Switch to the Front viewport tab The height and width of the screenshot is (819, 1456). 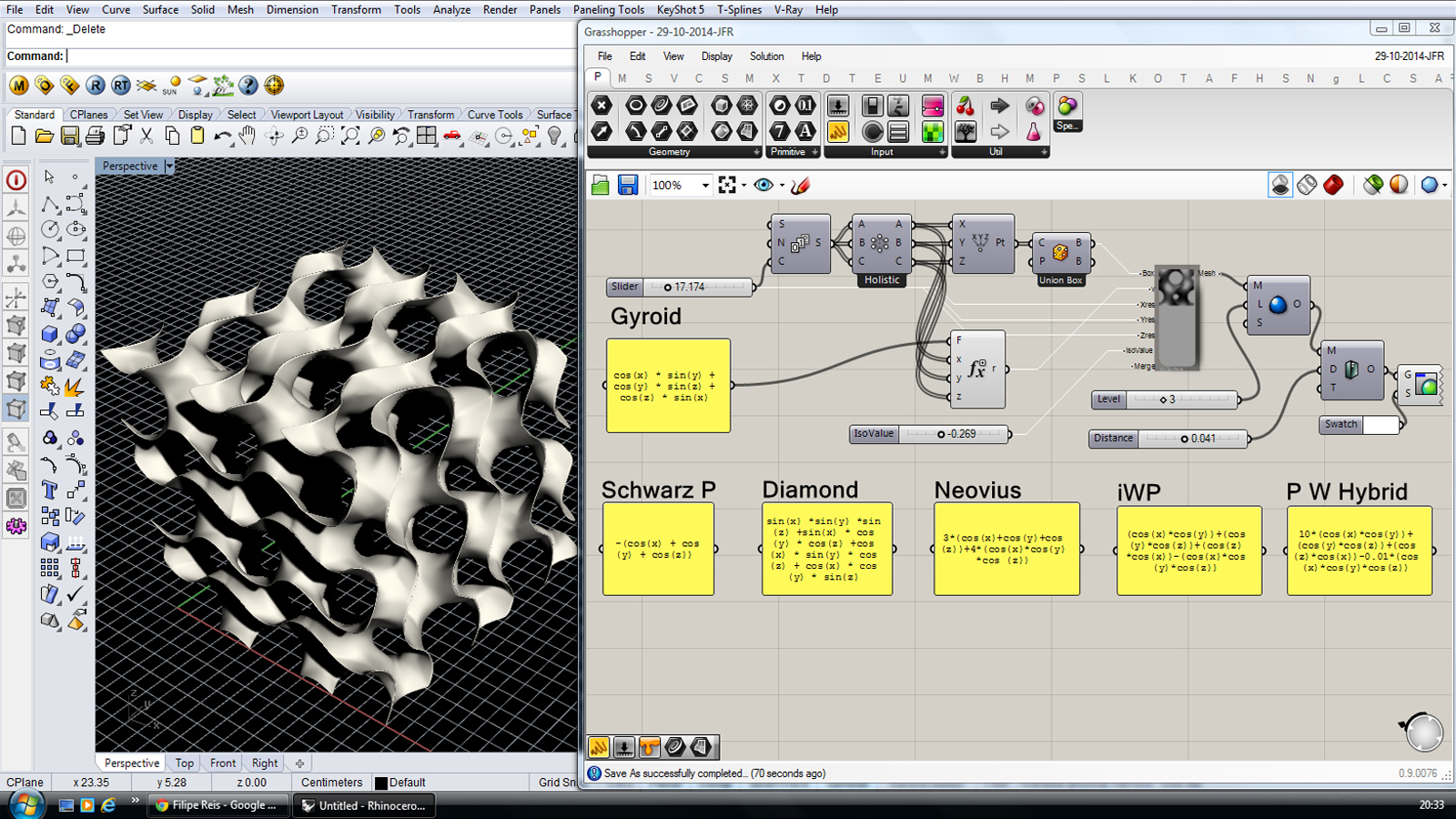223,763
